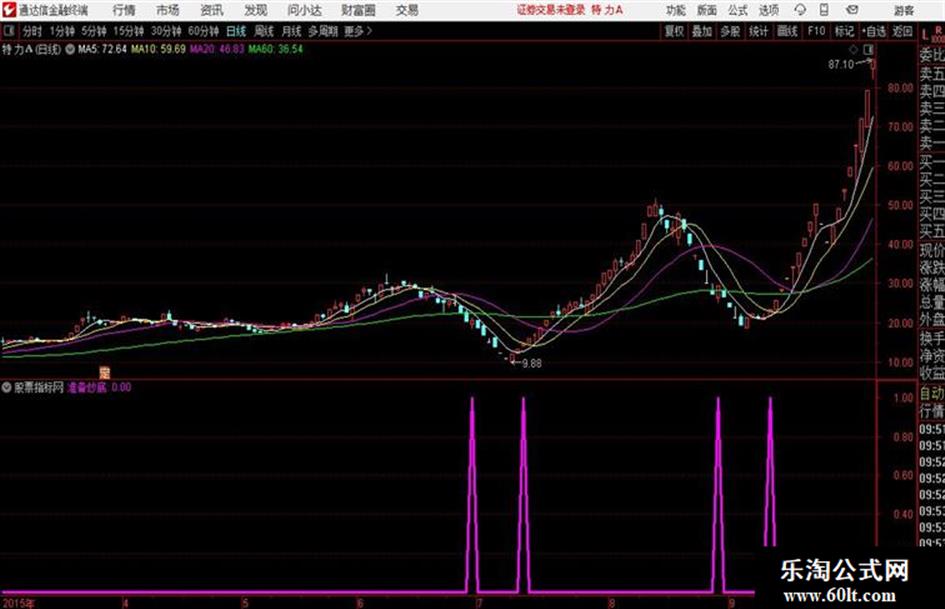The height and width of the screenshot is (609, 945).
Task: Click the 返回 back button
Action: [902, 31]
